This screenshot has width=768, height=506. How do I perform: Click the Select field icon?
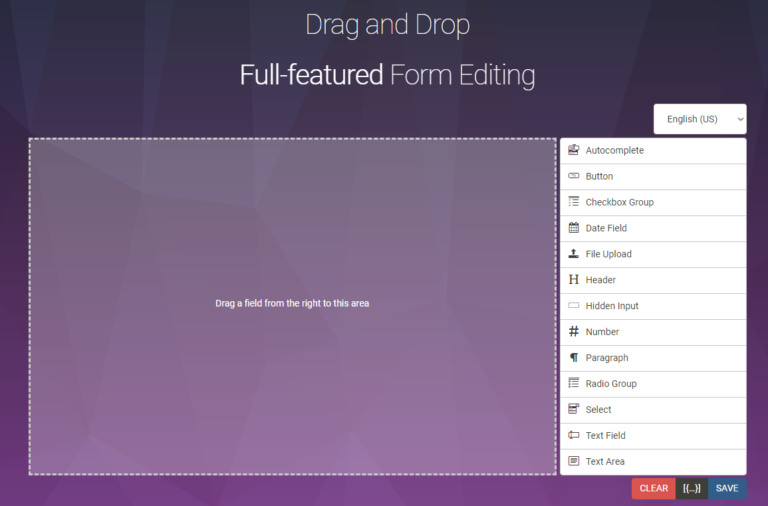574,409
